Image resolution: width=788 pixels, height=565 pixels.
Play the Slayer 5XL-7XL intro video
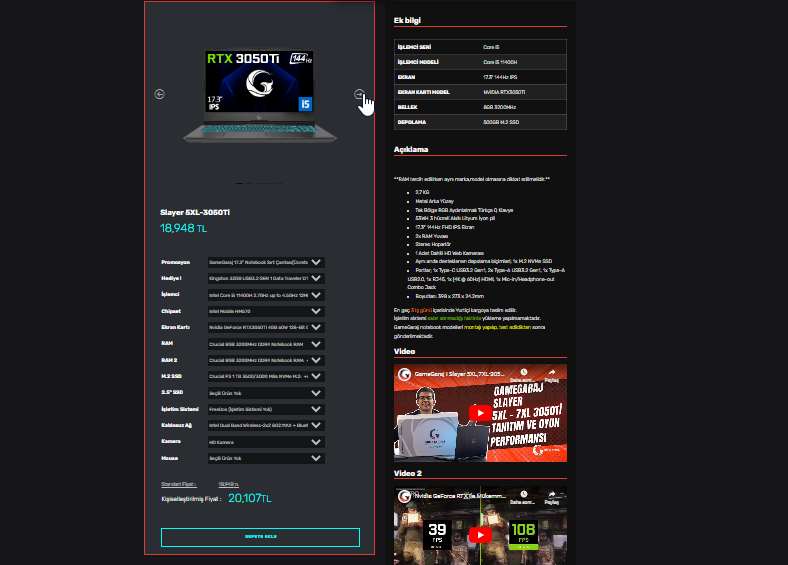coord(480,413)
